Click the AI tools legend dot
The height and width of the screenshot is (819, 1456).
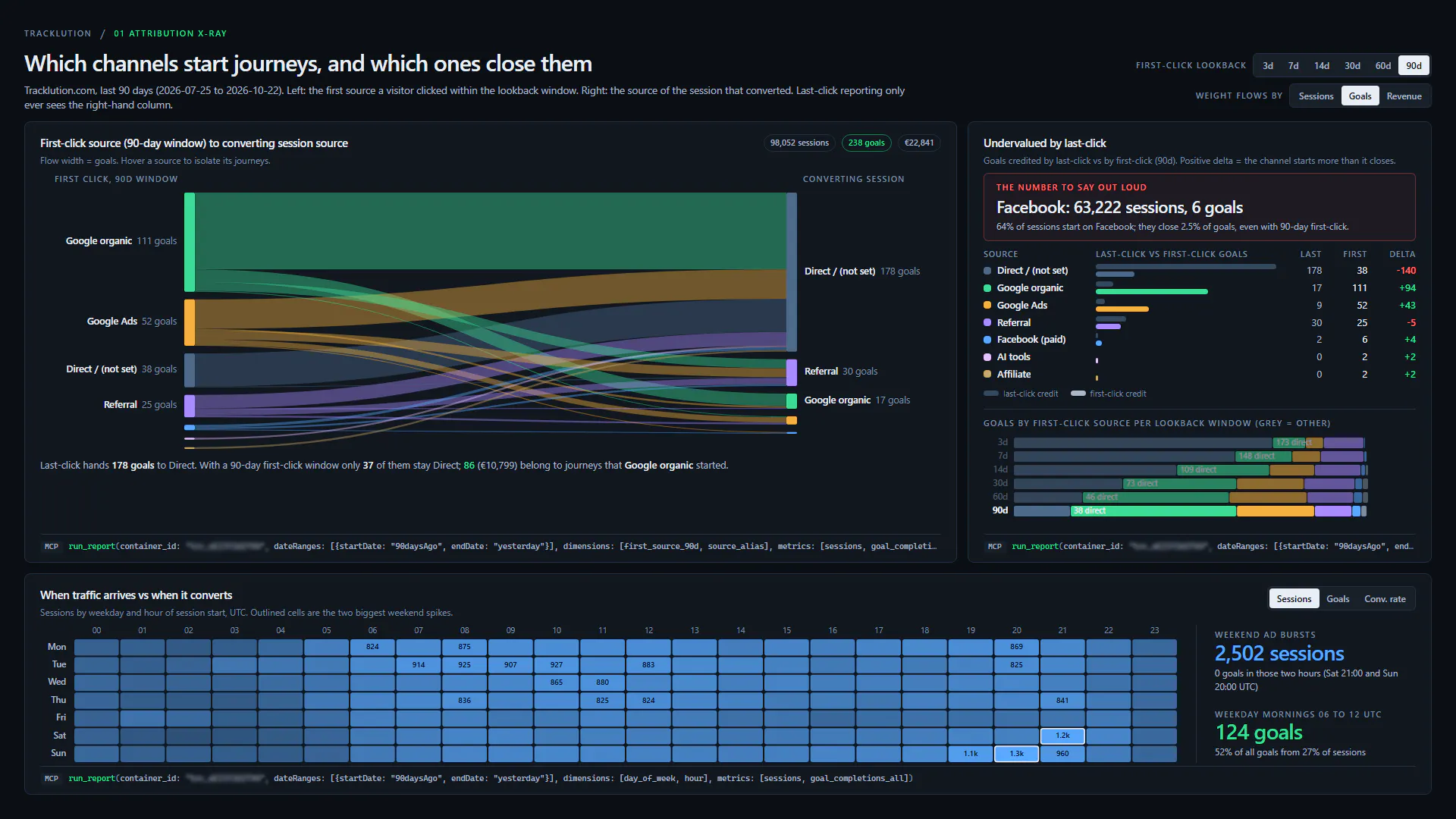point(987,357)
